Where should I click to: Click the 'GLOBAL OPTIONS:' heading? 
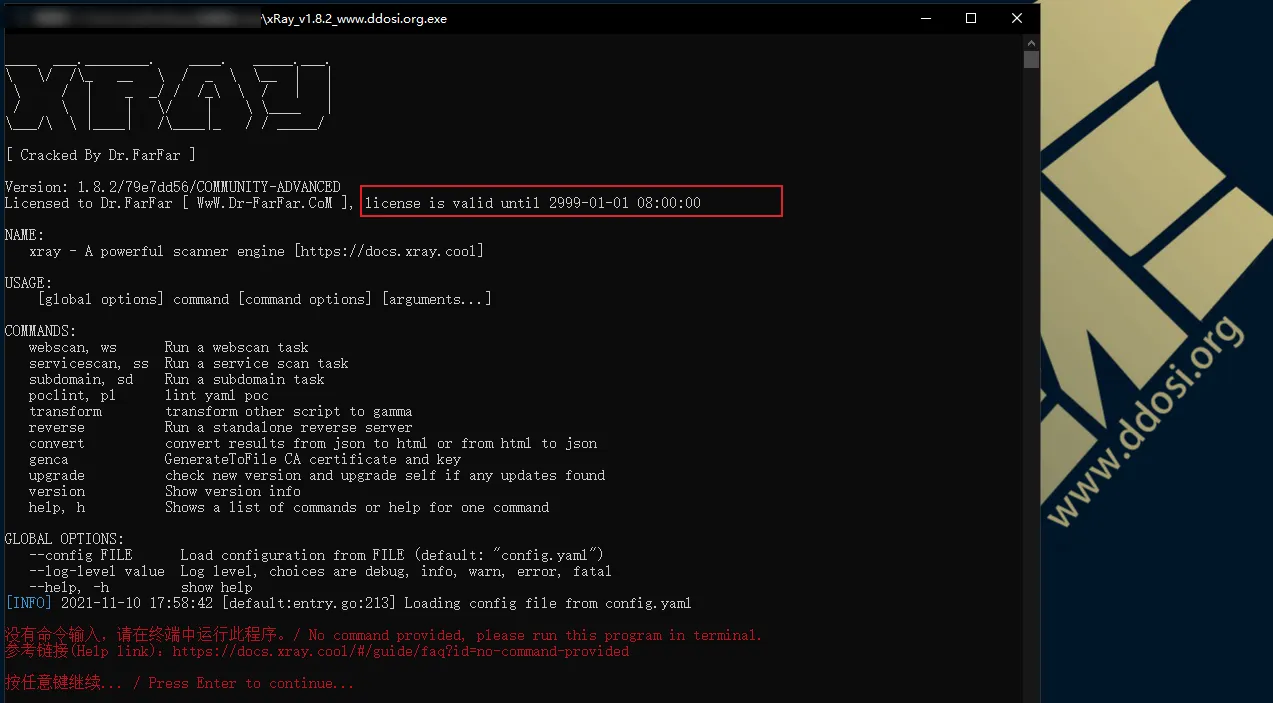pyautogui.click(x=65, y=539)
